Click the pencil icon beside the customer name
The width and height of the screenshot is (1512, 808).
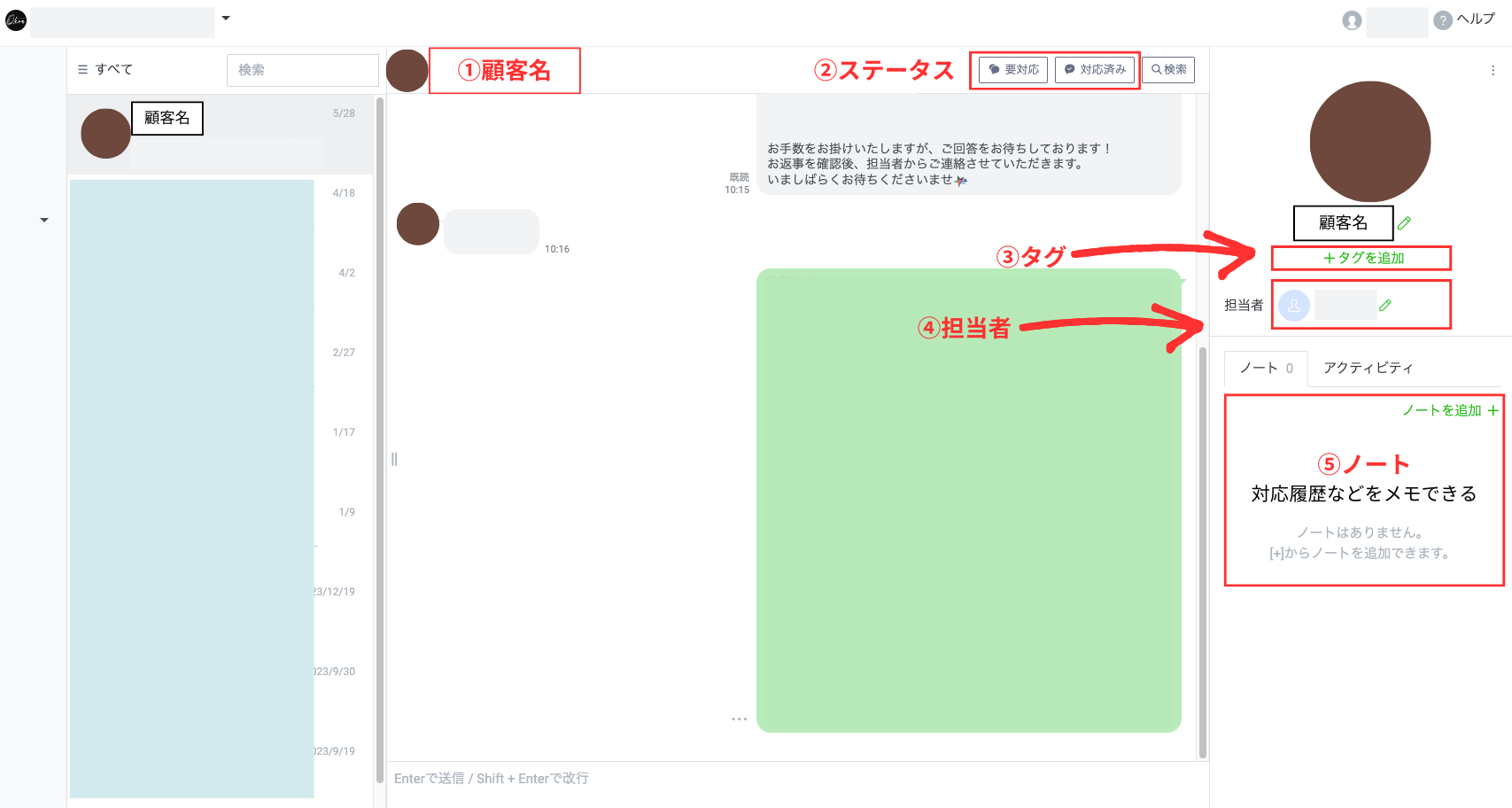pyautogui.click(x=1404, y=223)
